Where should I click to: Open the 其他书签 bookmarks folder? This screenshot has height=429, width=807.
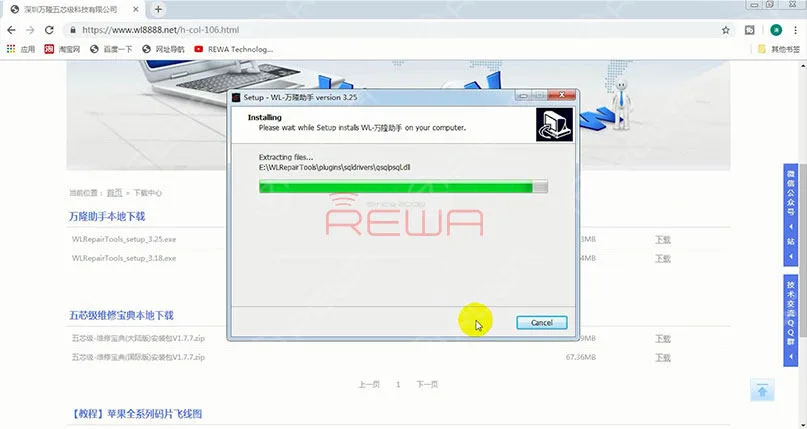[779, 49]
